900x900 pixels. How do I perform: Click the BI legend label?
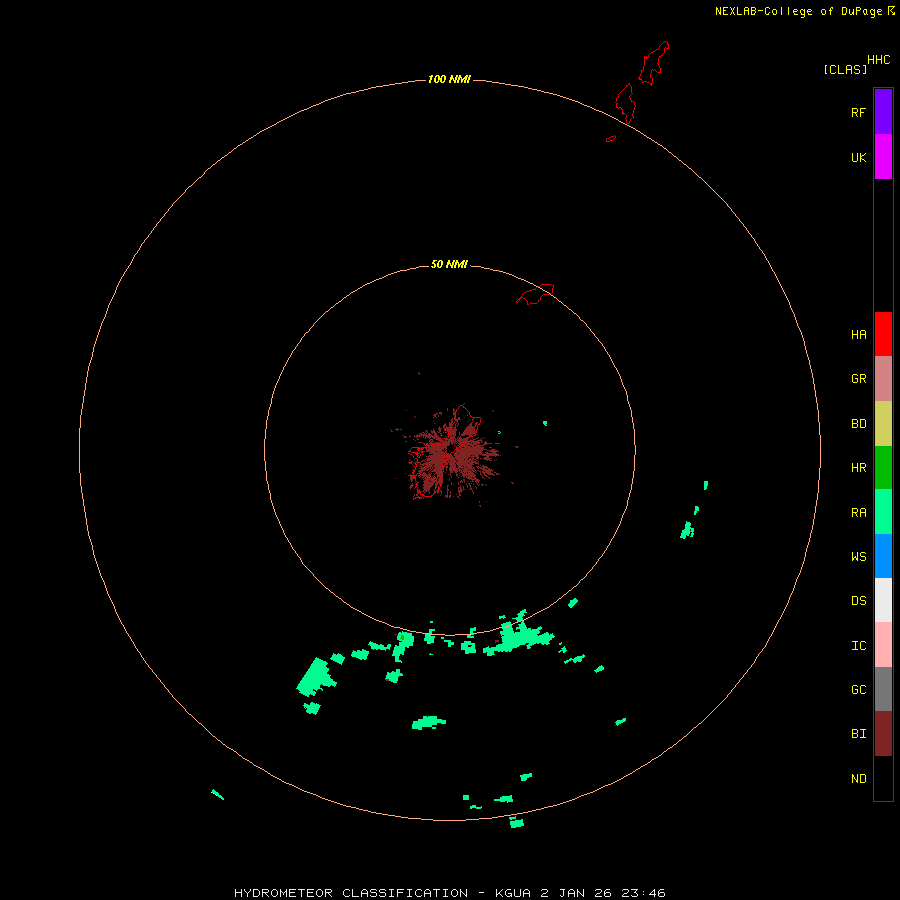(858, 734)
